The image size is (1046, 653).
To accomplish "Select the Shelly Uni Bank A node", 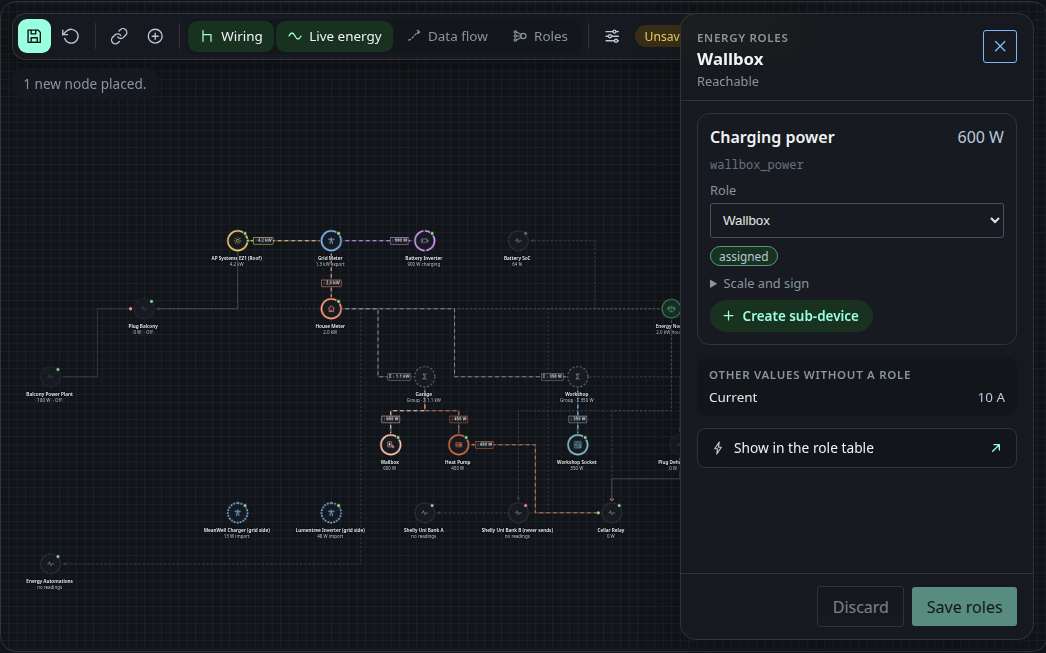I will pos(424,513).
